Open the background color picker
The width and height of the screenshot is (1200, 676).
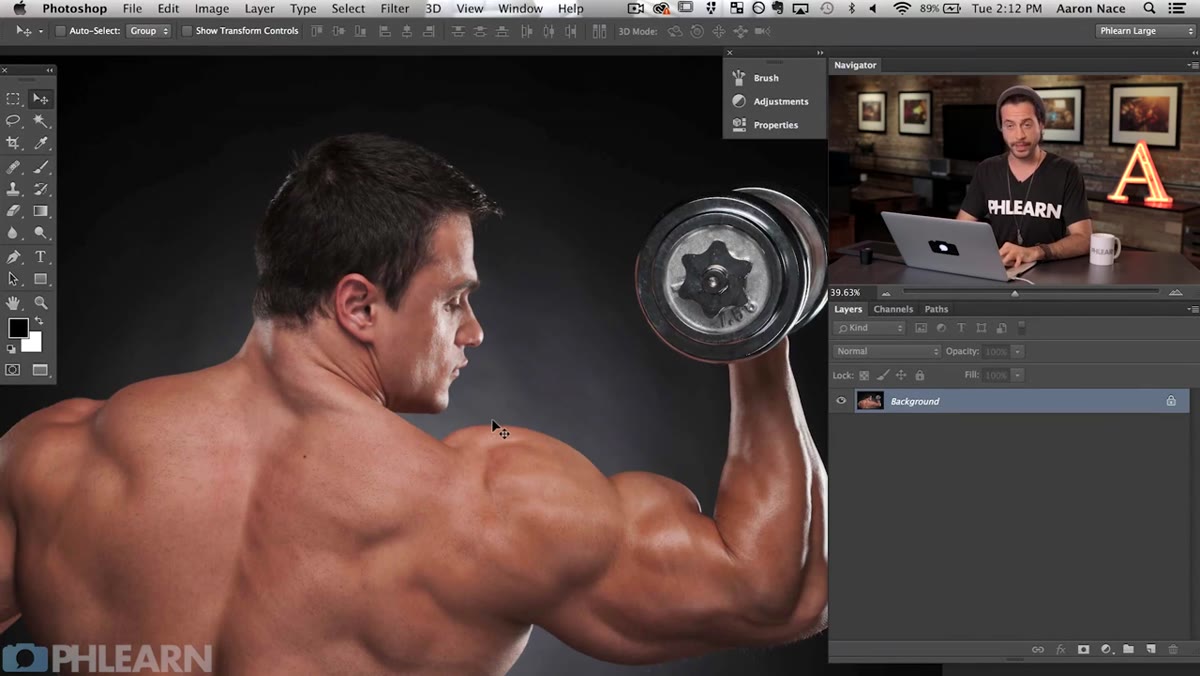pyautogui.click(x=35, y=345)
